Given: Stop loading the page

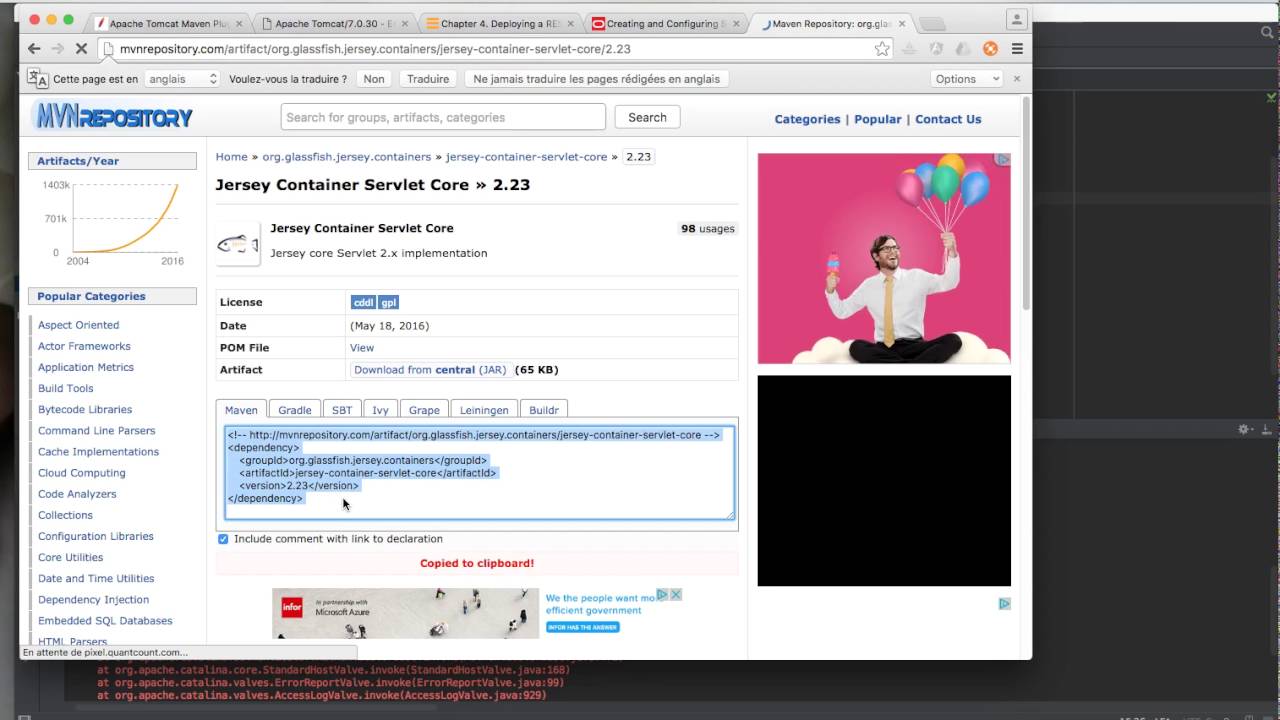Looking at the screenshot, I should [x=81, y=48].
